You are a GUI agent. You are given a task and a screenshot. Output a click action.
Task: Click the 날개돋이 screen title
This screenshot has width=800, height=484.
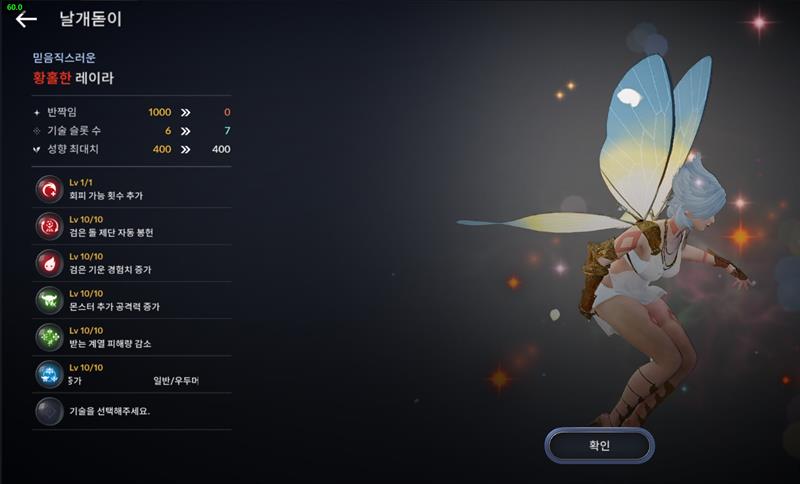point(91,19)
